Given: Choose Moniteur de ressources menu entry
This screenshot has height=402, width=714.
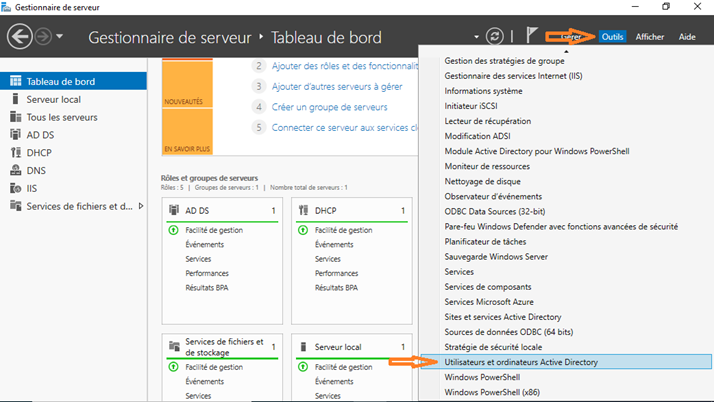Looking at the screenshot, I should click(487, 166).
